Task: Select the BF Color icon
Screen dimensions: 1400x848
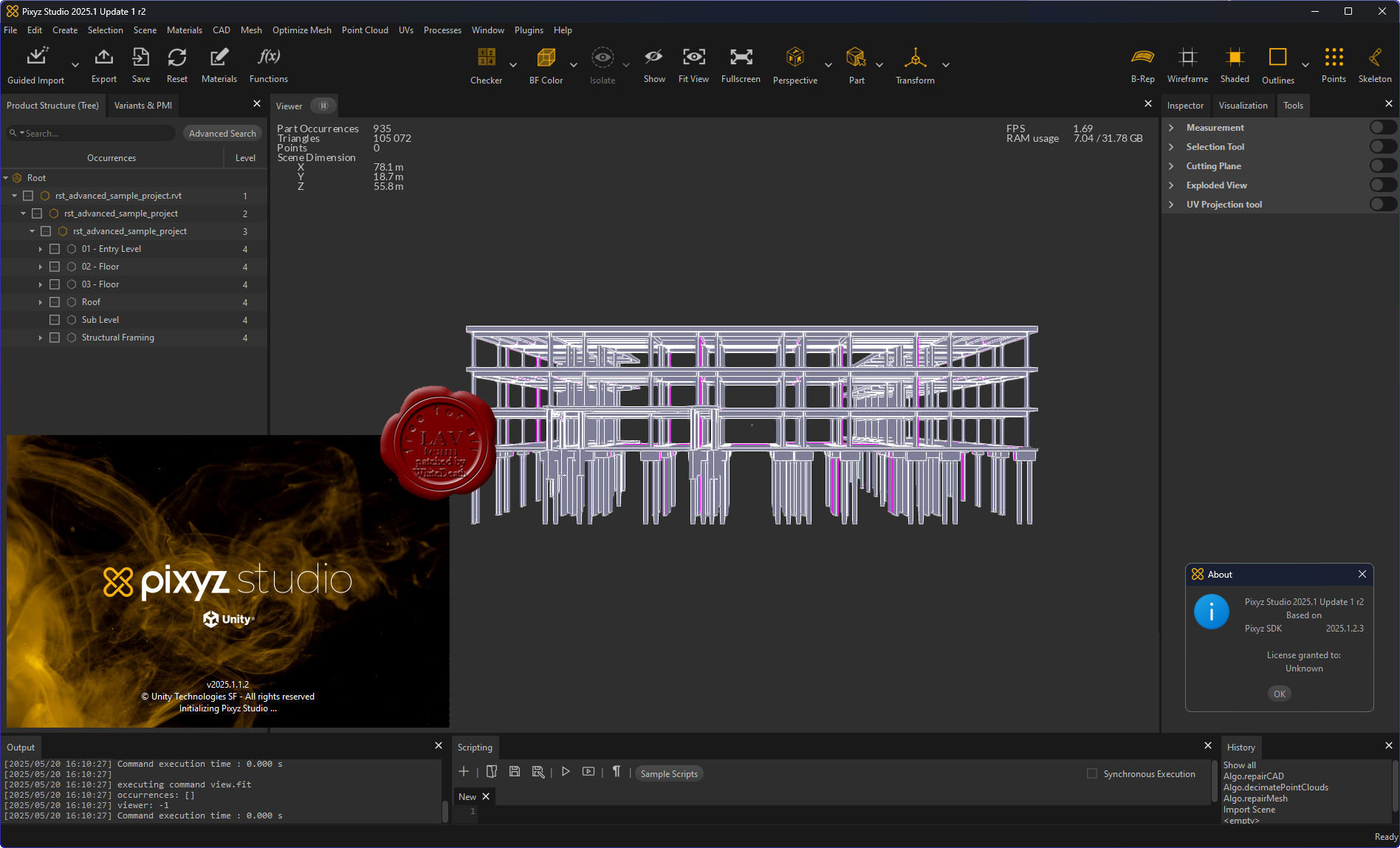Action: point(546,58)
